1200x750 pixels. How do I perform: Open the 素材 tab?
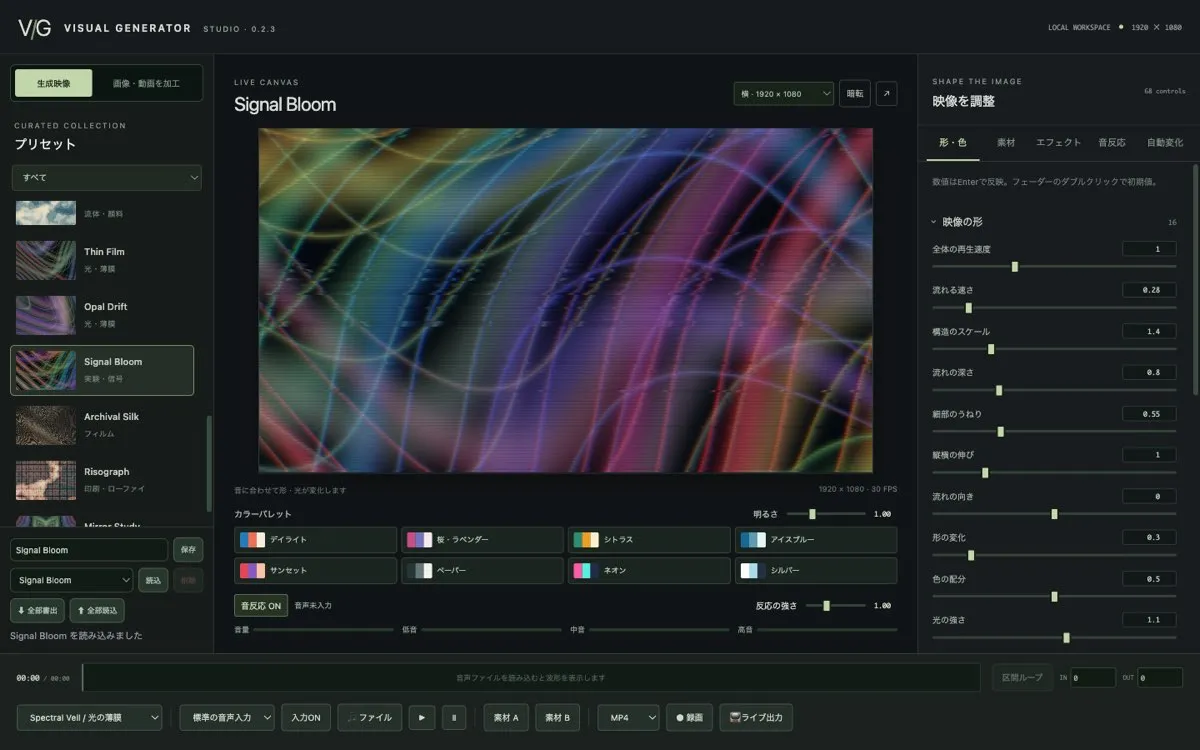point(1006,143)
